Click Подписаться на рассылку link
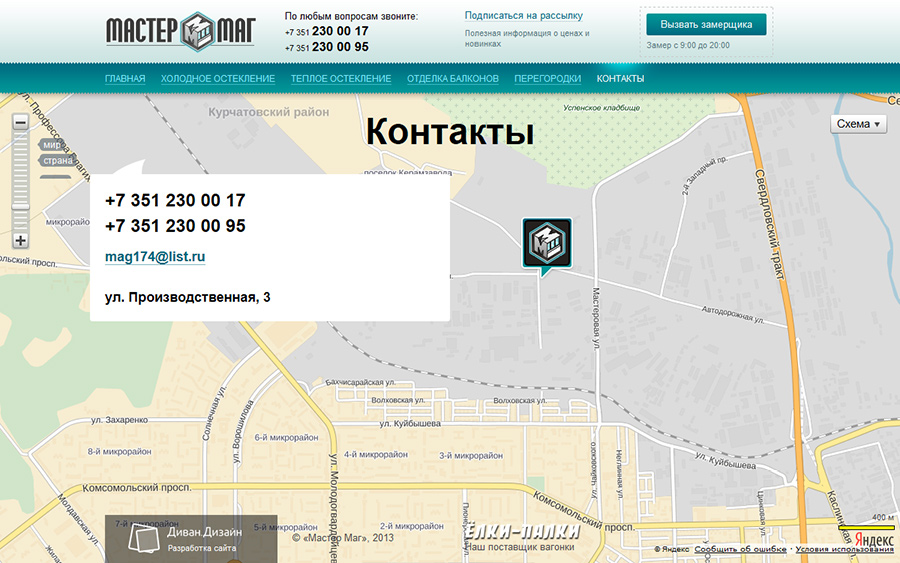Viewport: 900px width, 563px height. coord(523,16)
